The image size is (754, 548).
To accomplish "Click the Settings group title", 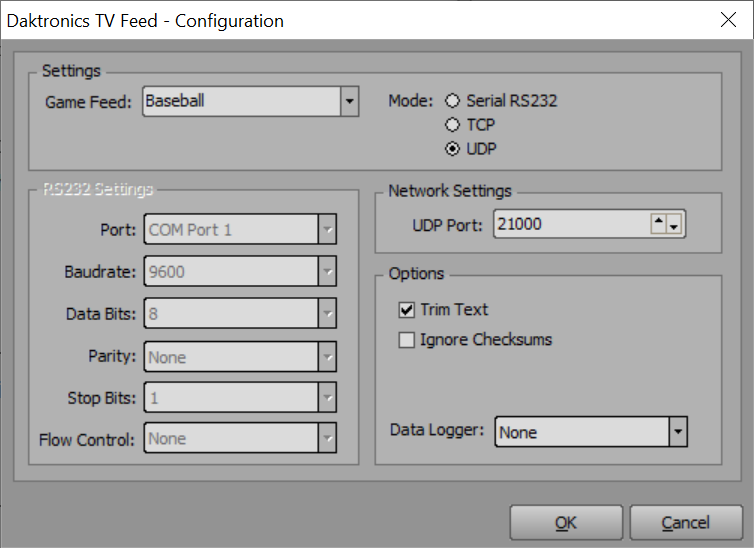I will point(71,71).
